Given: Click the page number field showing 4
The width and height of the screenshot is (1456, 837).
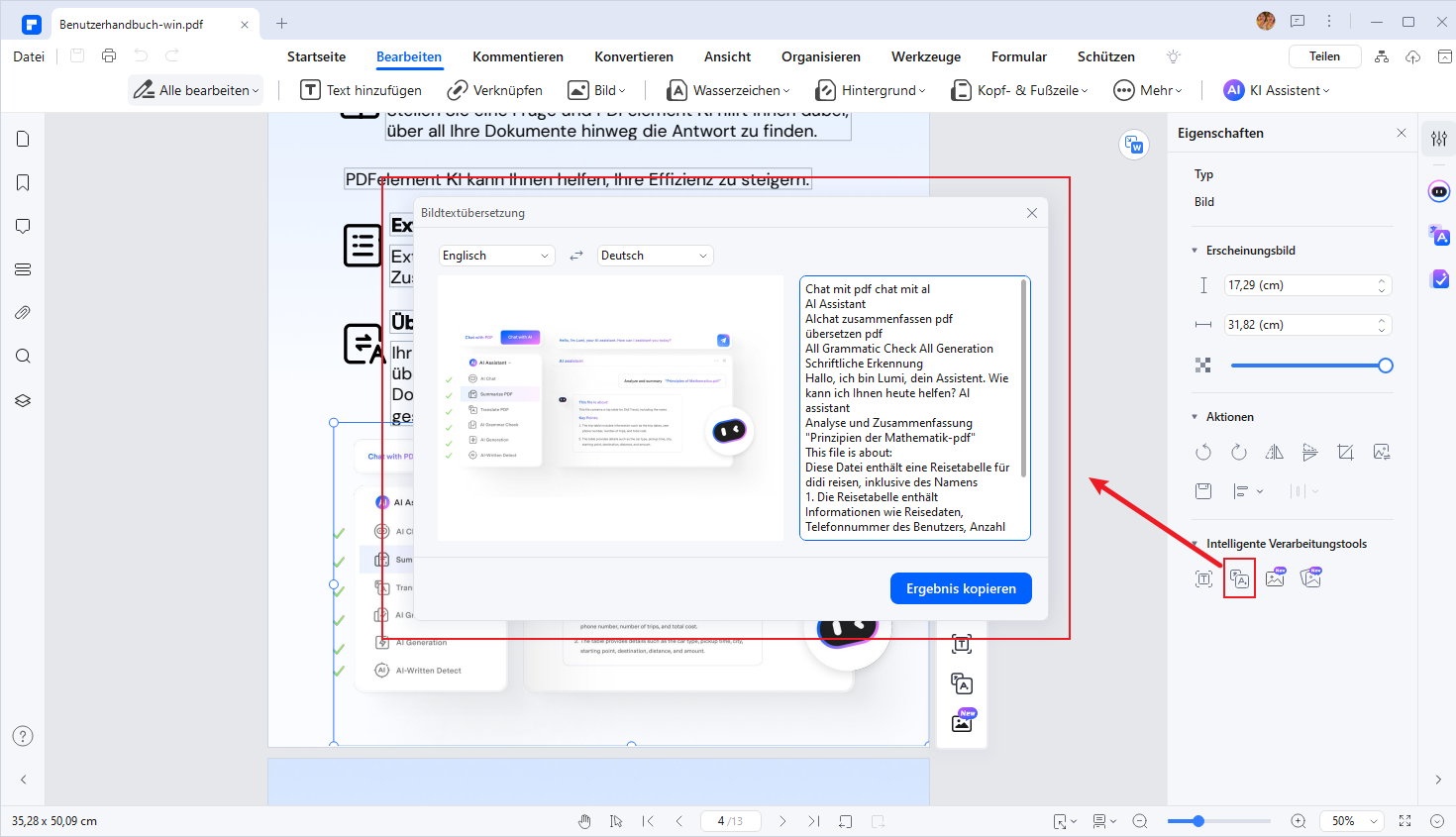Looking at the screenshot, I should click(x=731, y=821).
